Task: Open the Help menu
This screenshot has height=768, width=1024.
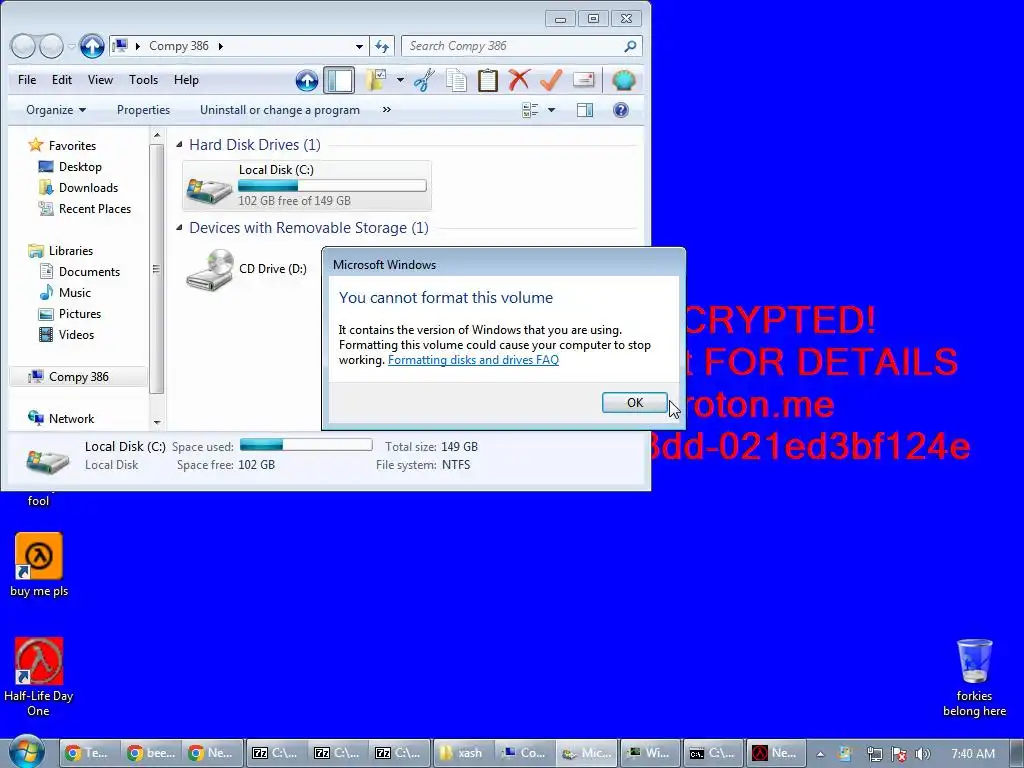Action: pos(186,80)
